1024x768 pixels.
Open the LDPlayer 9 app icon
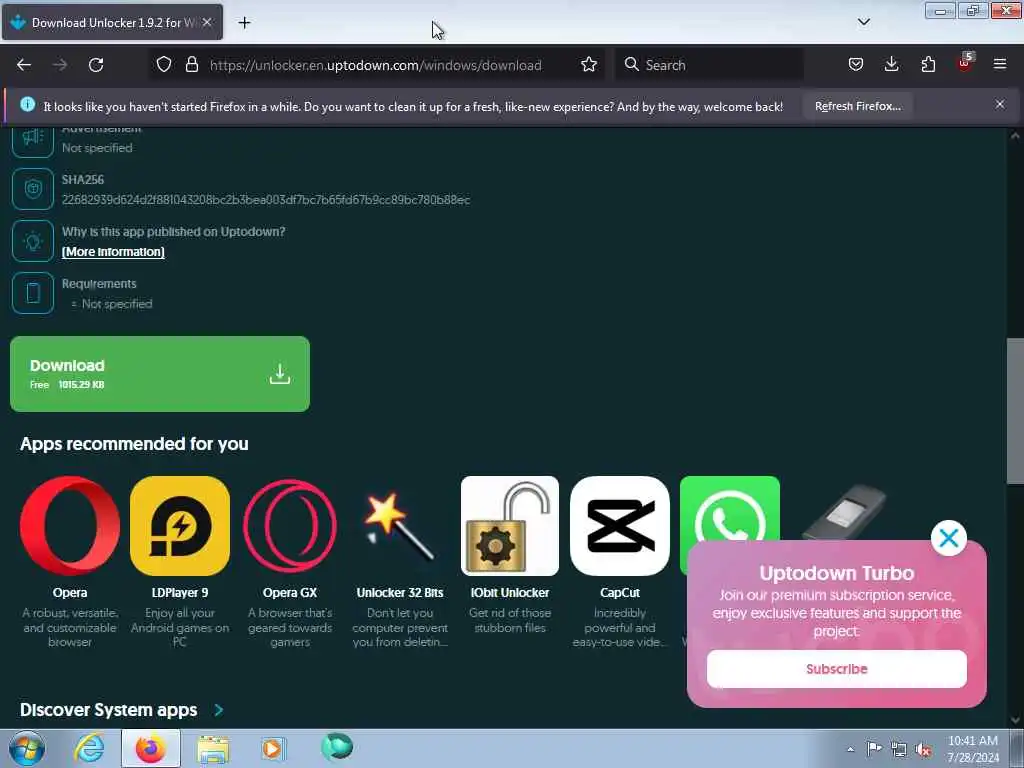(x=180, y=526)
